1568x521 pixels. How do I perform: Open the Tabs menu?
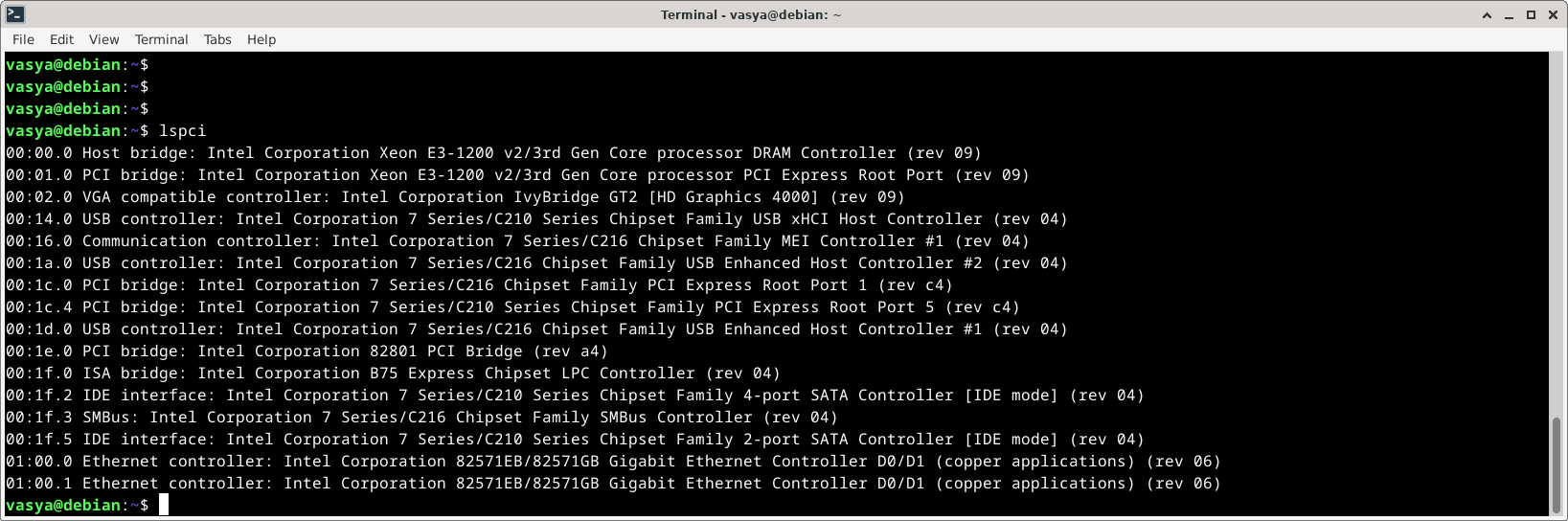(218, 39)
